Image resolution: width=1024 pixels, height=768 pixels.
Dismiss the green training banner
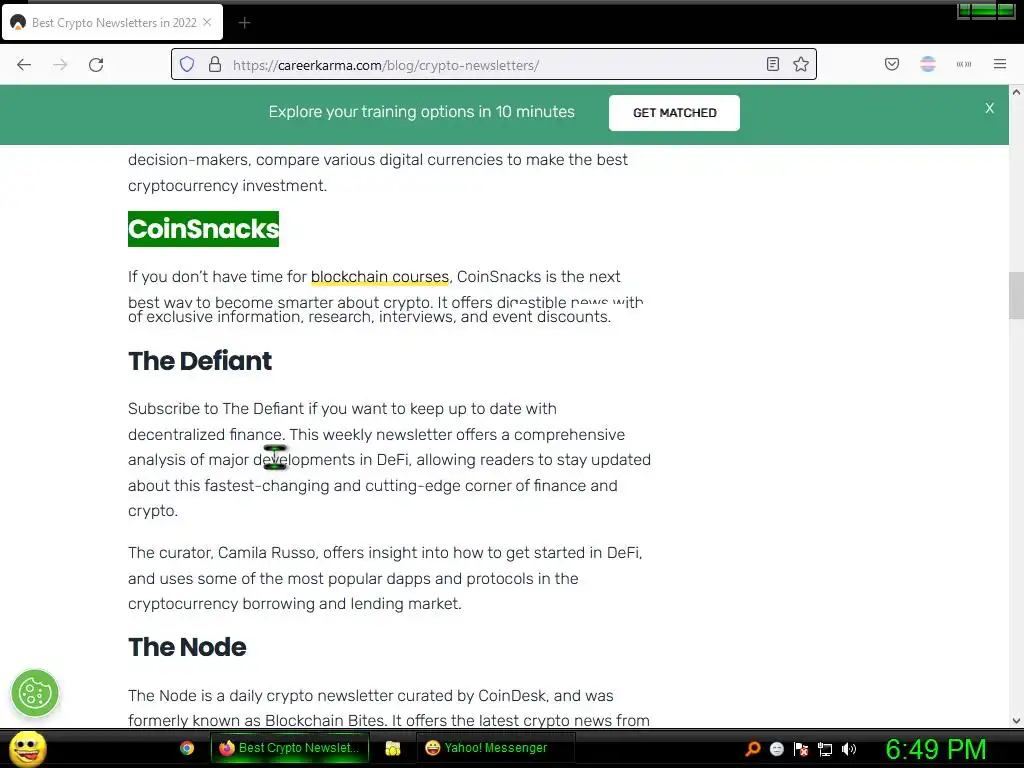pyautogui.click(x=989, y=108)
